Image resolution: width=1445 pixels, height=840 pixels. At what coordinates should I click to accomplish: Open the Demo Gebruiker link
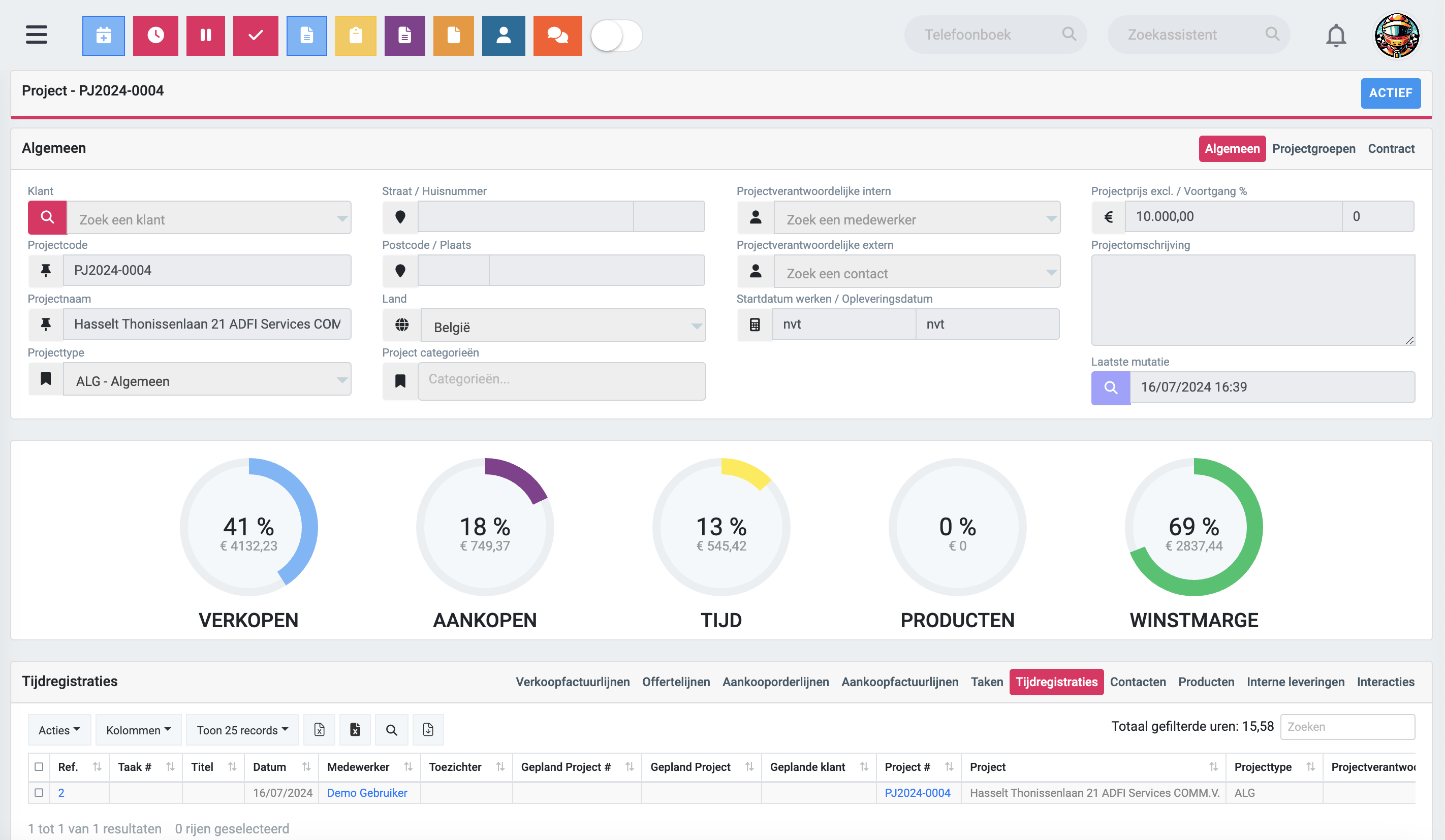367,792
